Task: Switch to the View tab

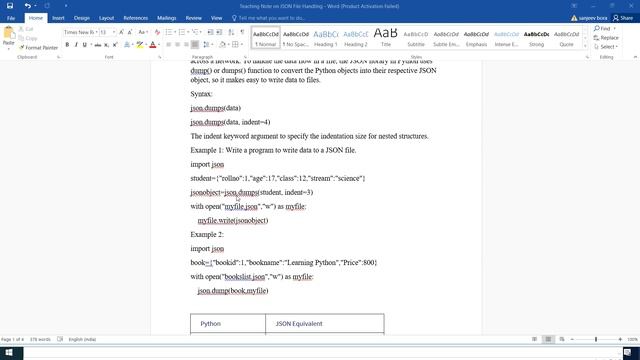Action: coord(216,18)
